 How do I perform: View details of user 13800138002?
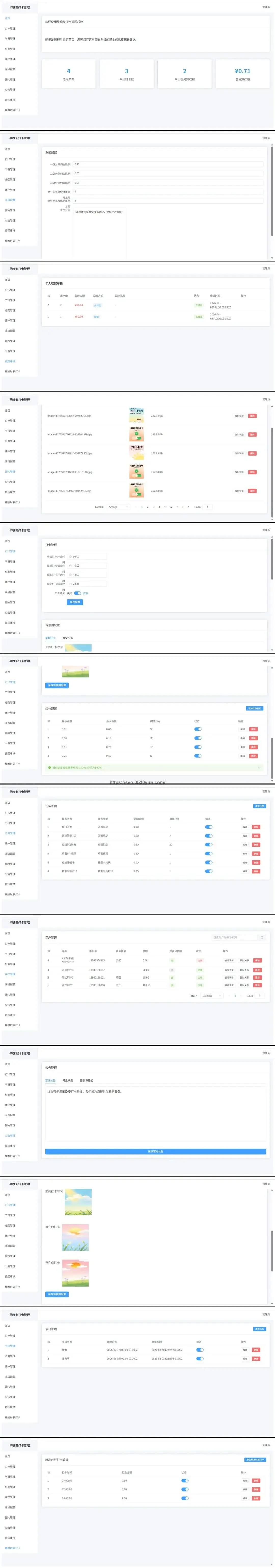[229, 970]
